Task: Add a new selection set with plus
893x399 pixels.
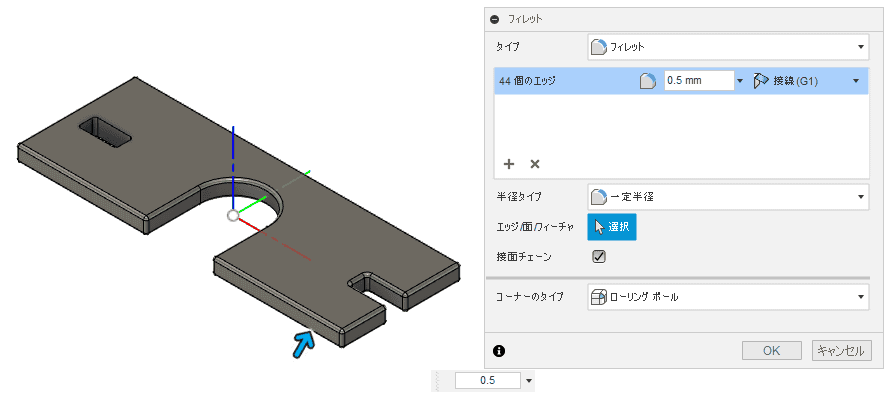Action: 509,164
